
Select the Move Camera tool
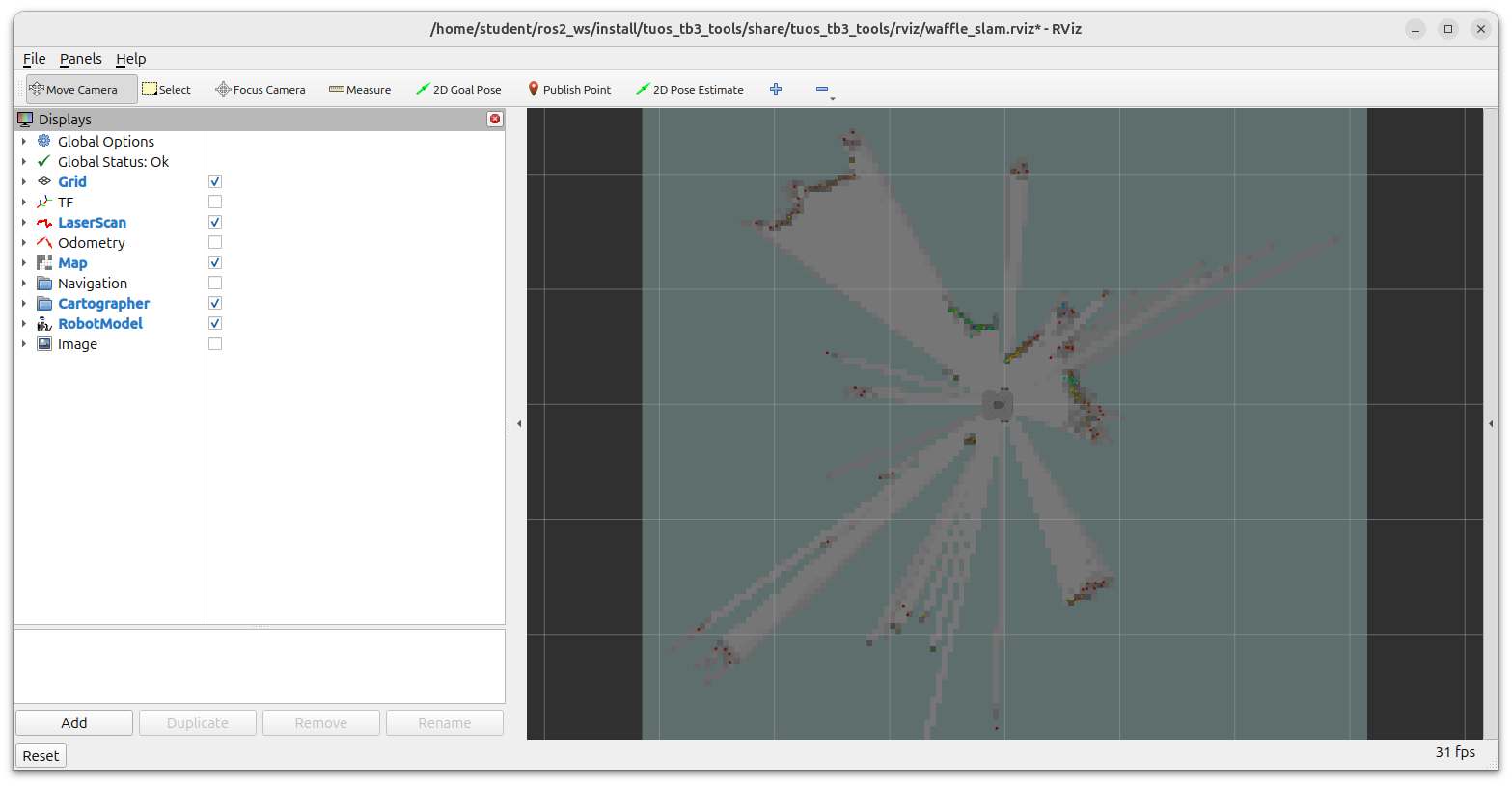(81, 90)
